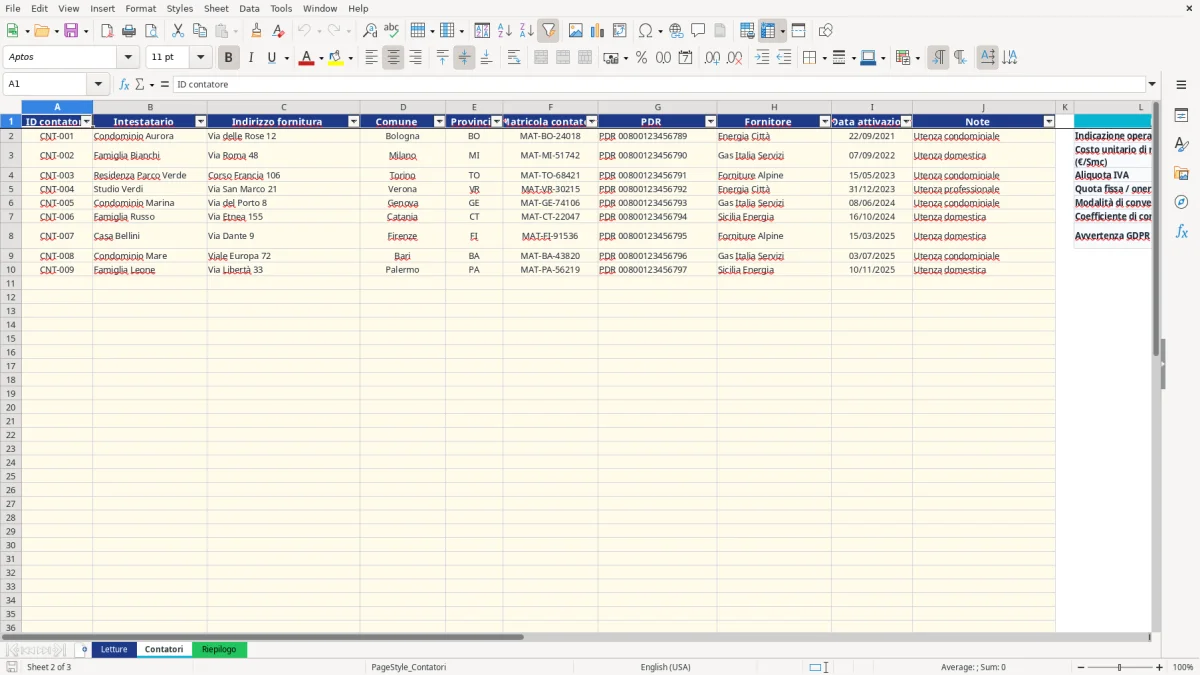Open Find and Replace
This screenshot has width=1200, height=675.
tap(370, 31)
